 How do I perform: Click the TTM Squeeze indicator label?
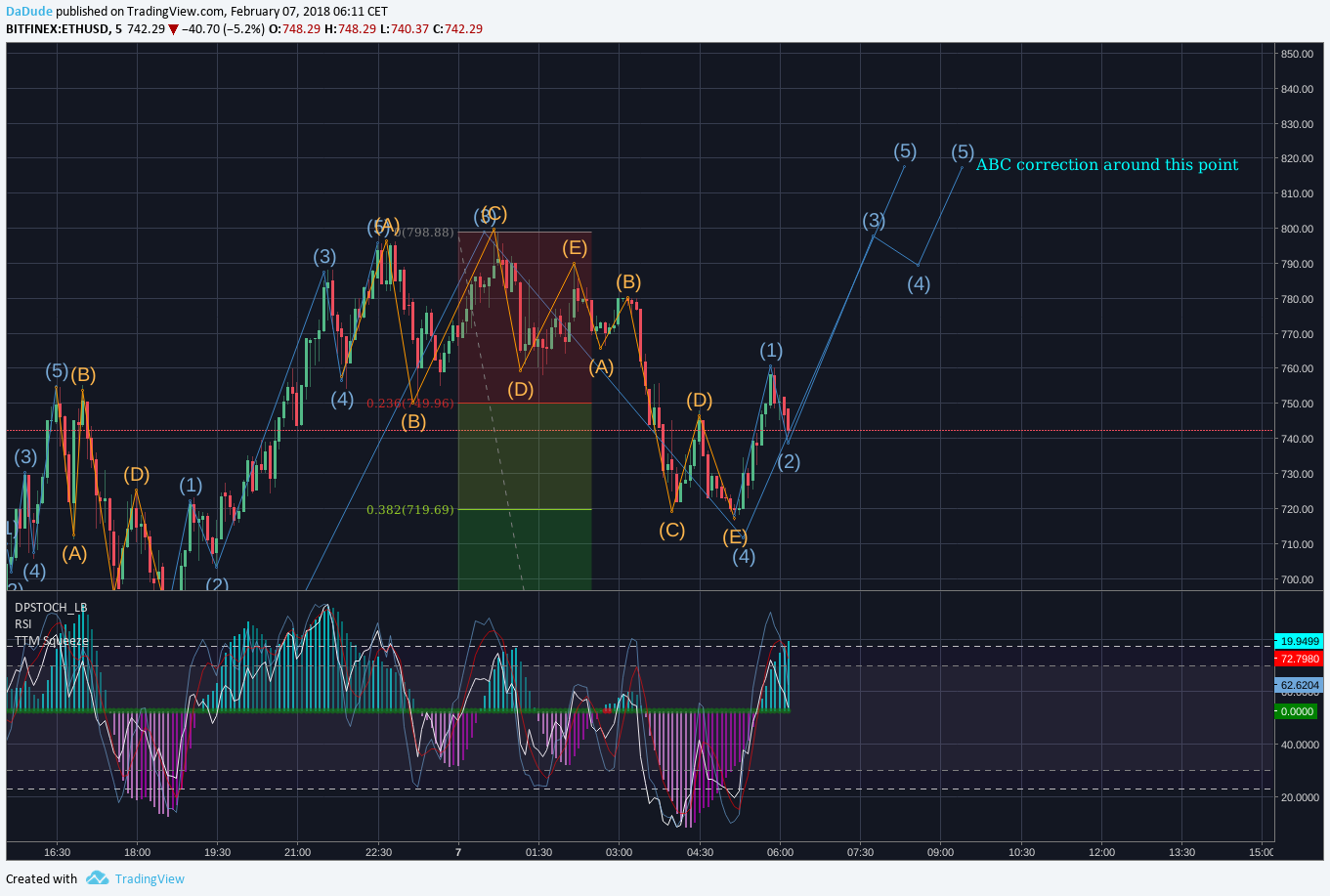(x=52, y=641)
